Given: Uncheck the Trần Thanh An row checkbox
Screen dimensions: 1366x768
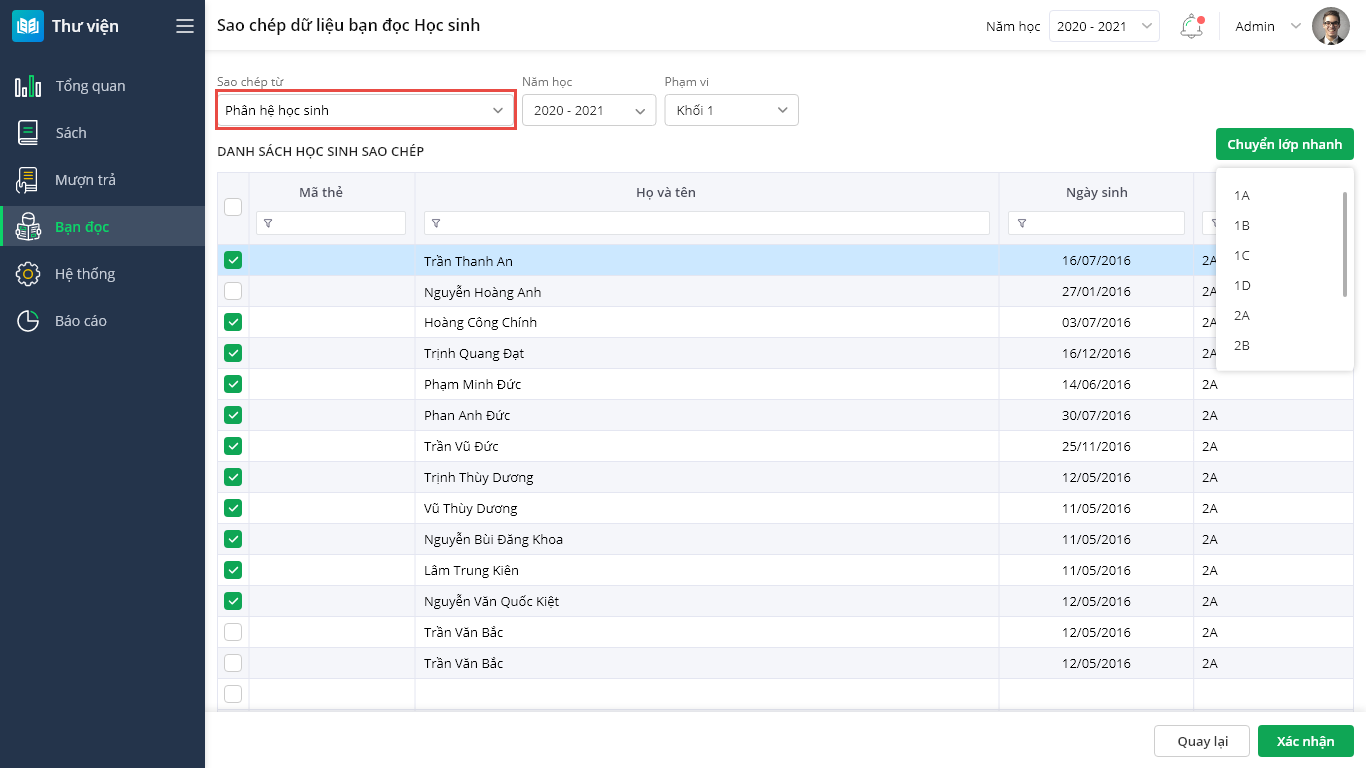Looking at the screenshot, I should pyautogui.click(x=233, y=261).
